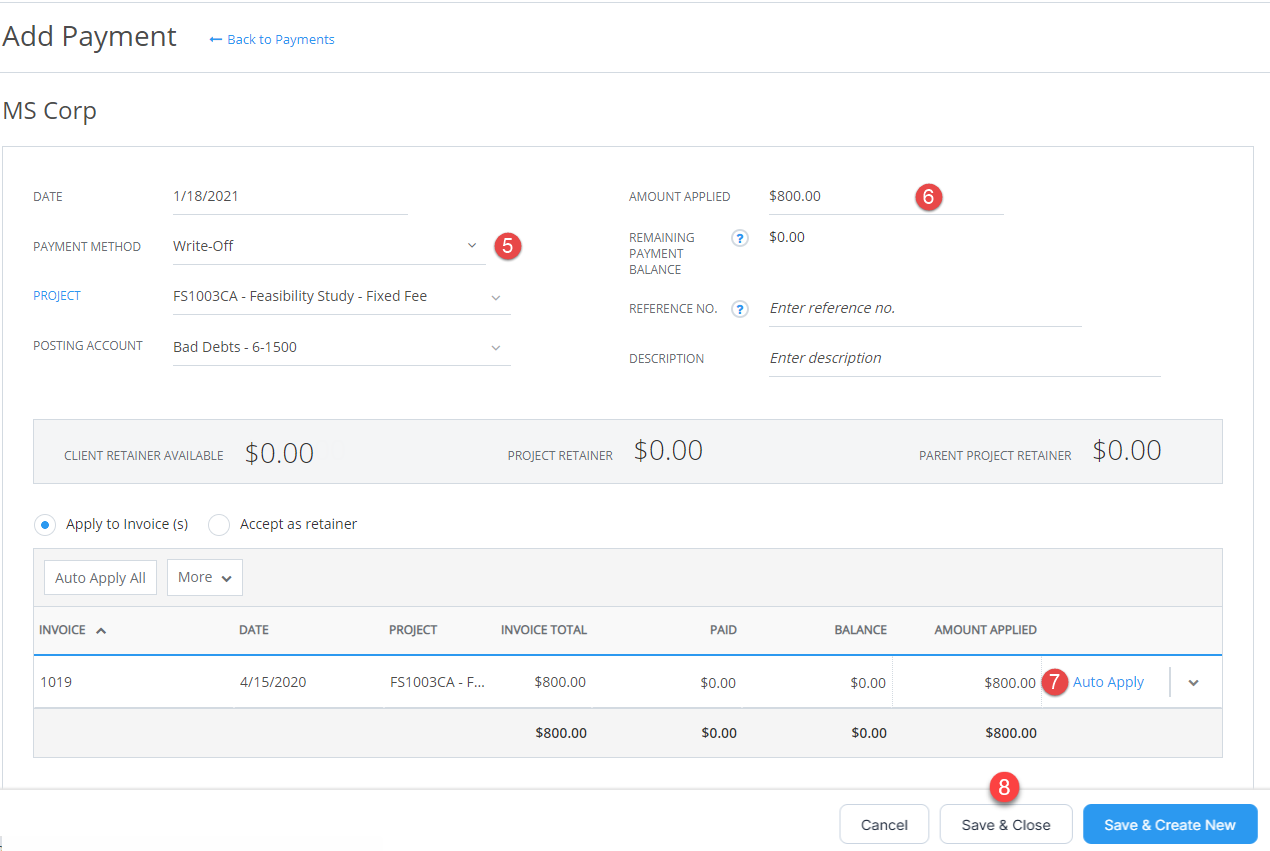This screenshot has height=851, width=1270.
Task: Click Auto Apply All button
Action: click(x=100, y=578)
